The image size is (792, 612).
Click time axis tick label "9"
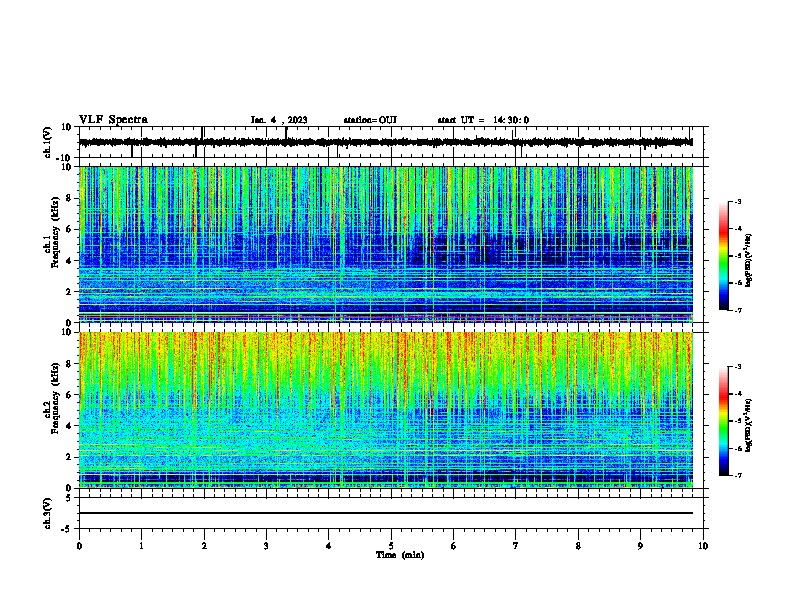(640, 546)
